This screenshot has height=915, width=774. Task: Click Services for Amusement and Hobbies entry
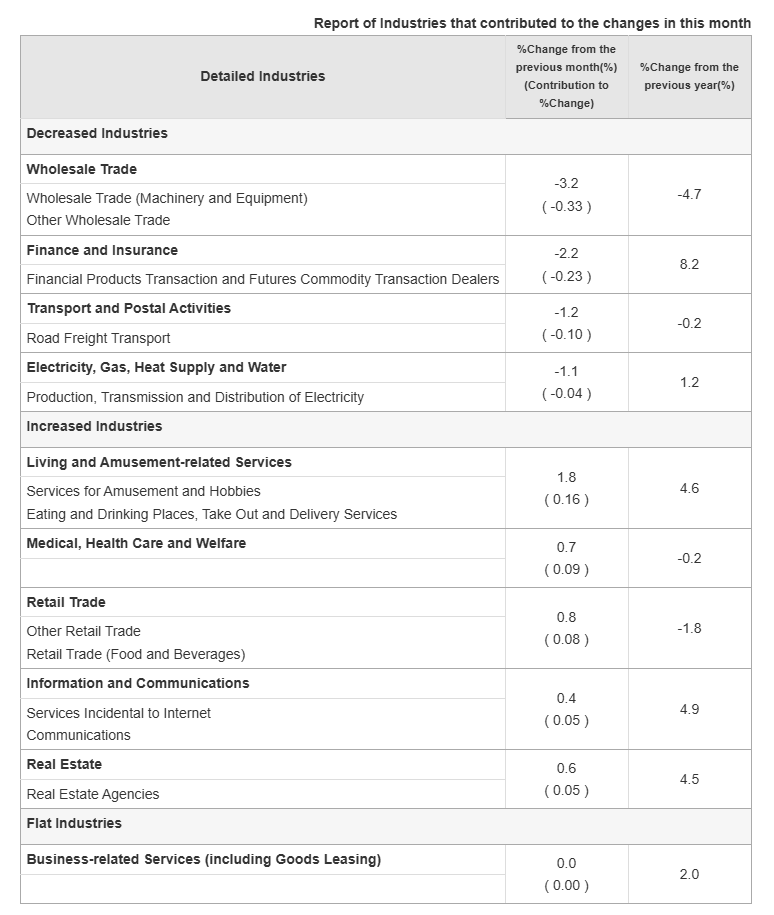click(143, 491)
